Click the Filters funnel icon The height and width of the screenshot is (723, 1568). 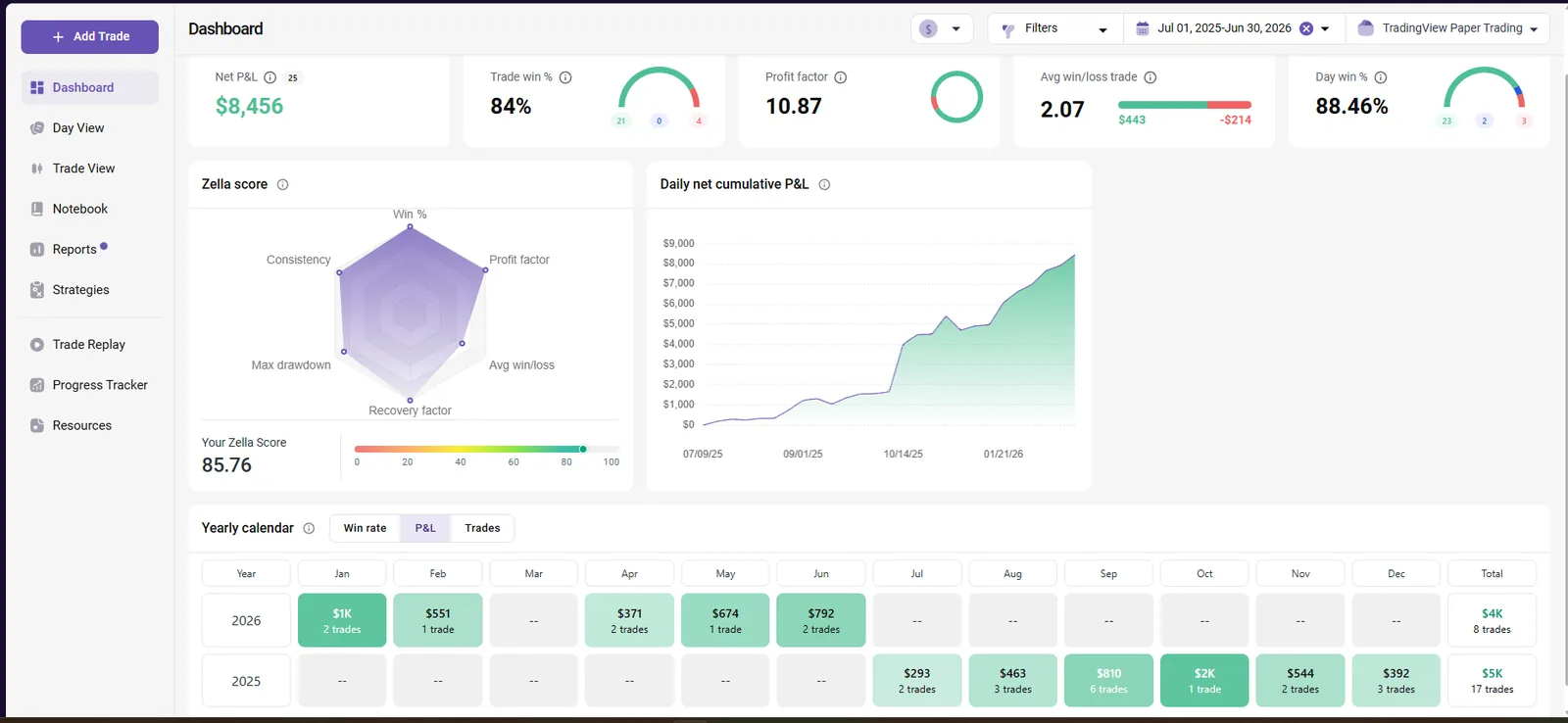tap(1008, 30)
